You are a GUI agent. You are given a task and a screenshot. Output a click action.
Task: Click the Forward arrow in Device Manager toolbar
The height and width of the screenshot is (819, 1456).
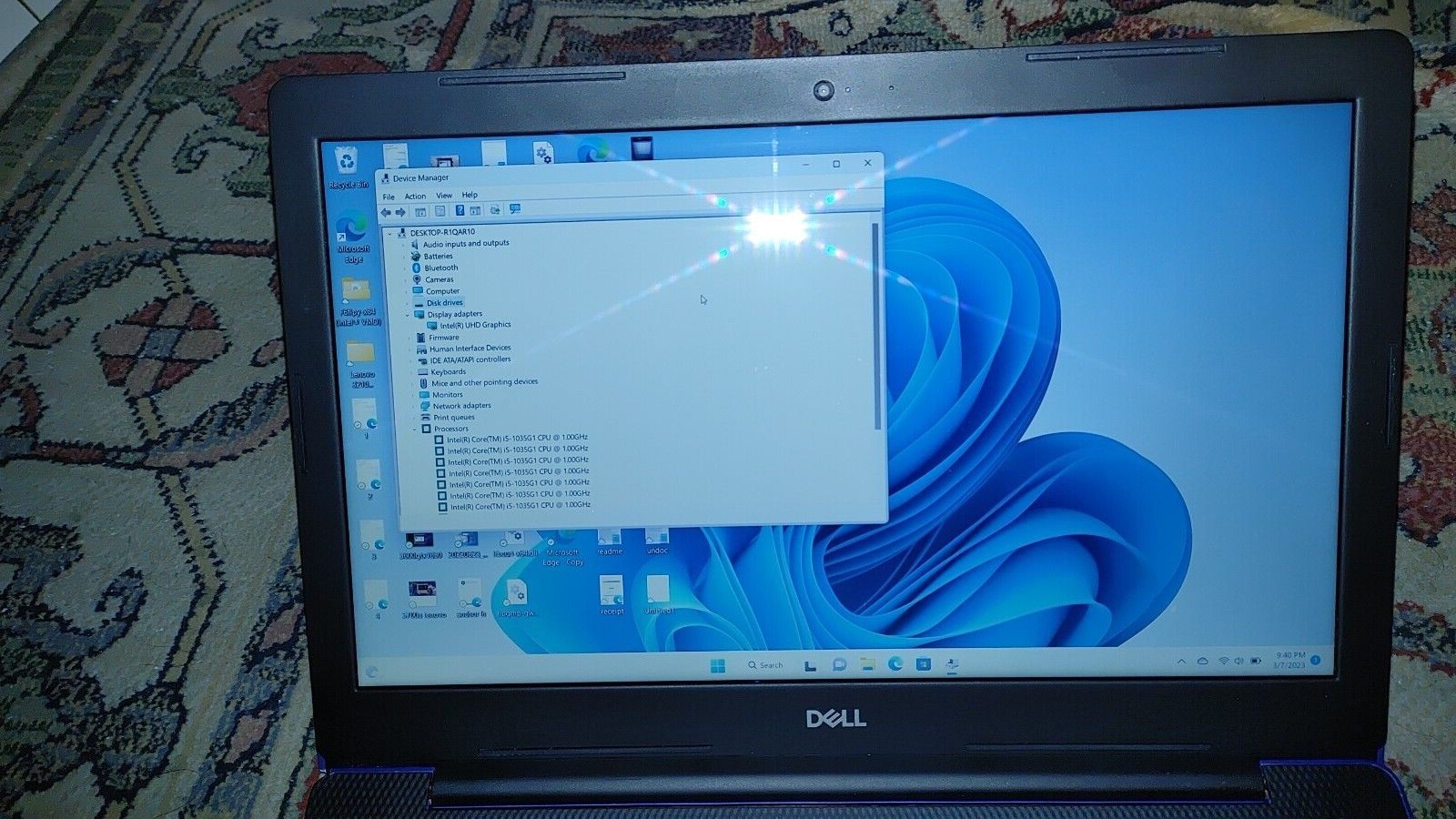click(400, 212)
